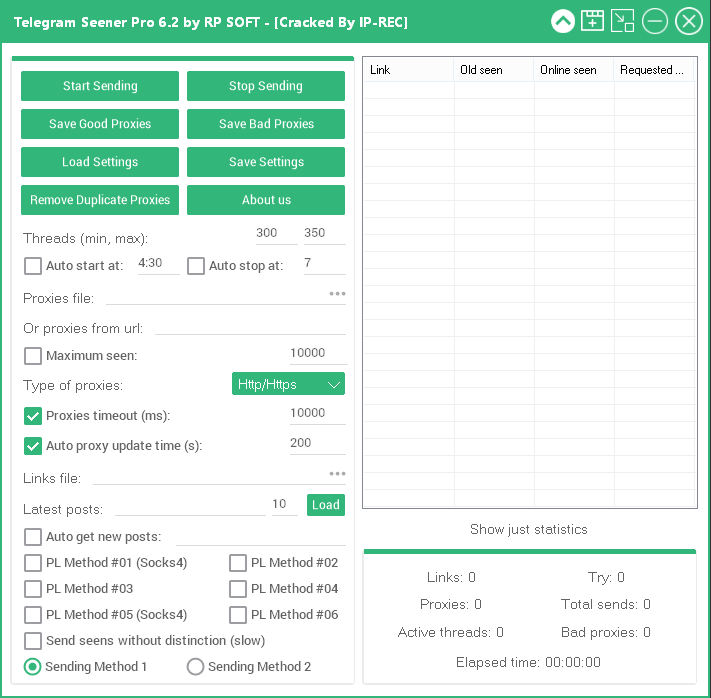Check PL Method #01 (Socks4)
Image resolution: width=711 pixels, height=698 pixels.
[x=33, y=563]
